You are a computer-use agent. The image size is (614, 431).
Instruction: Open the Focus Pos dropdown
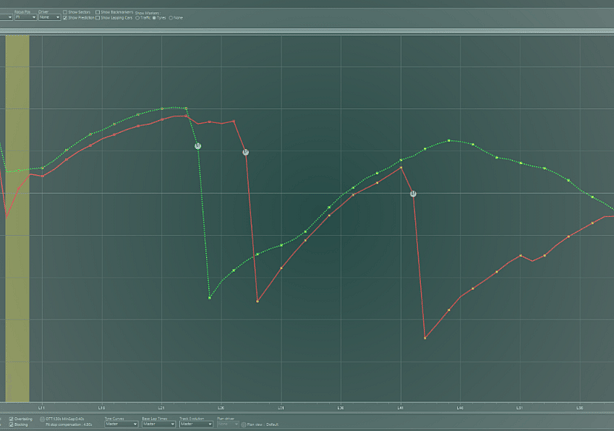pos(25,17)
